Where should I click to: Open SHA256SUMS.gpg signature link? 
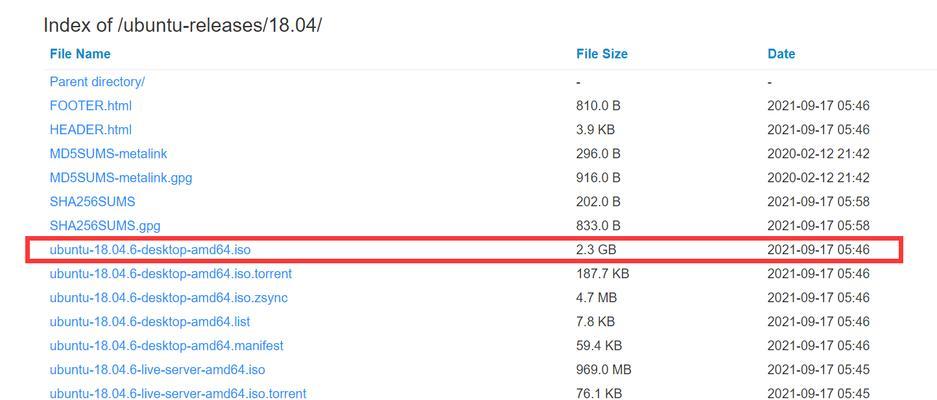pos(105,225)
